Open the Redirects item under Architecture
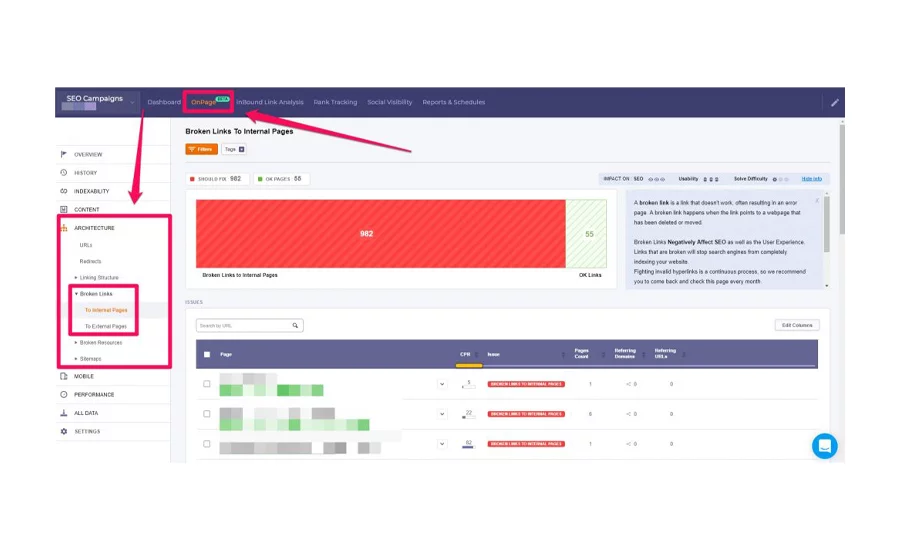 (x=90, y=261)
